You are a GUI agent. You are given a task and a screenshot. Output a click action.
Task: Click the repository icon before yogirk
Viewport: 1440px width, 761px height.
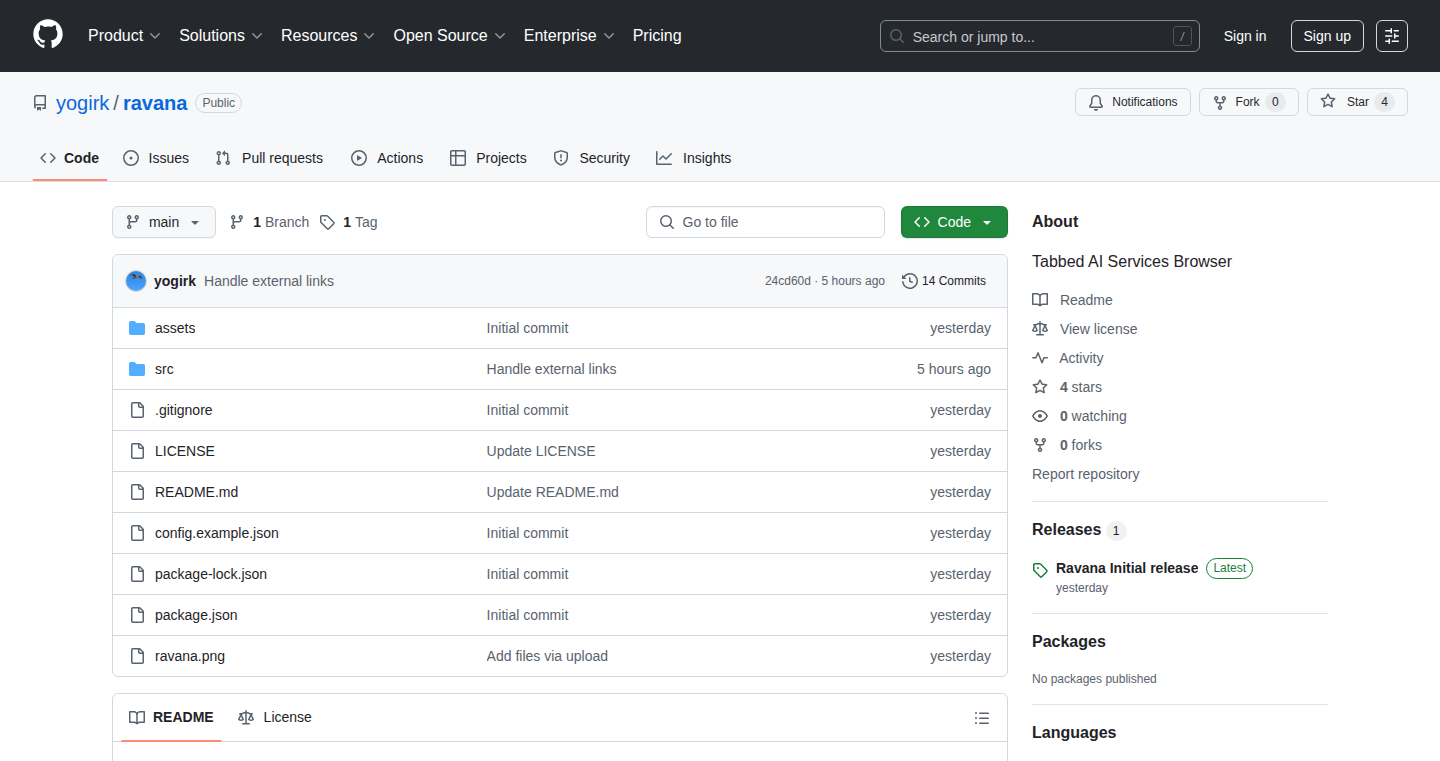pos(40,103)
